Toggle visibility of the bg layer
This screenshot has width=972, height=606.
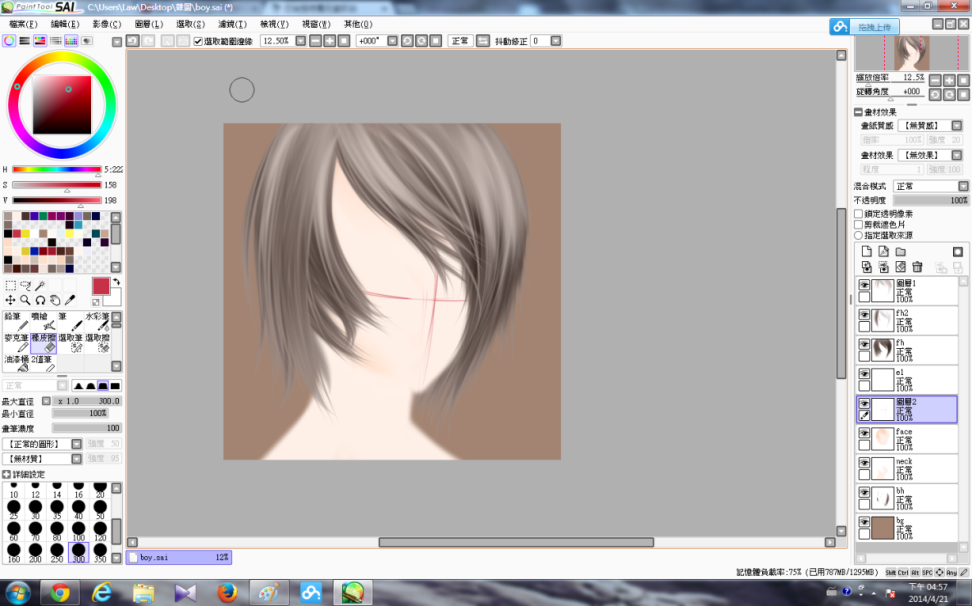pos(864,522)
